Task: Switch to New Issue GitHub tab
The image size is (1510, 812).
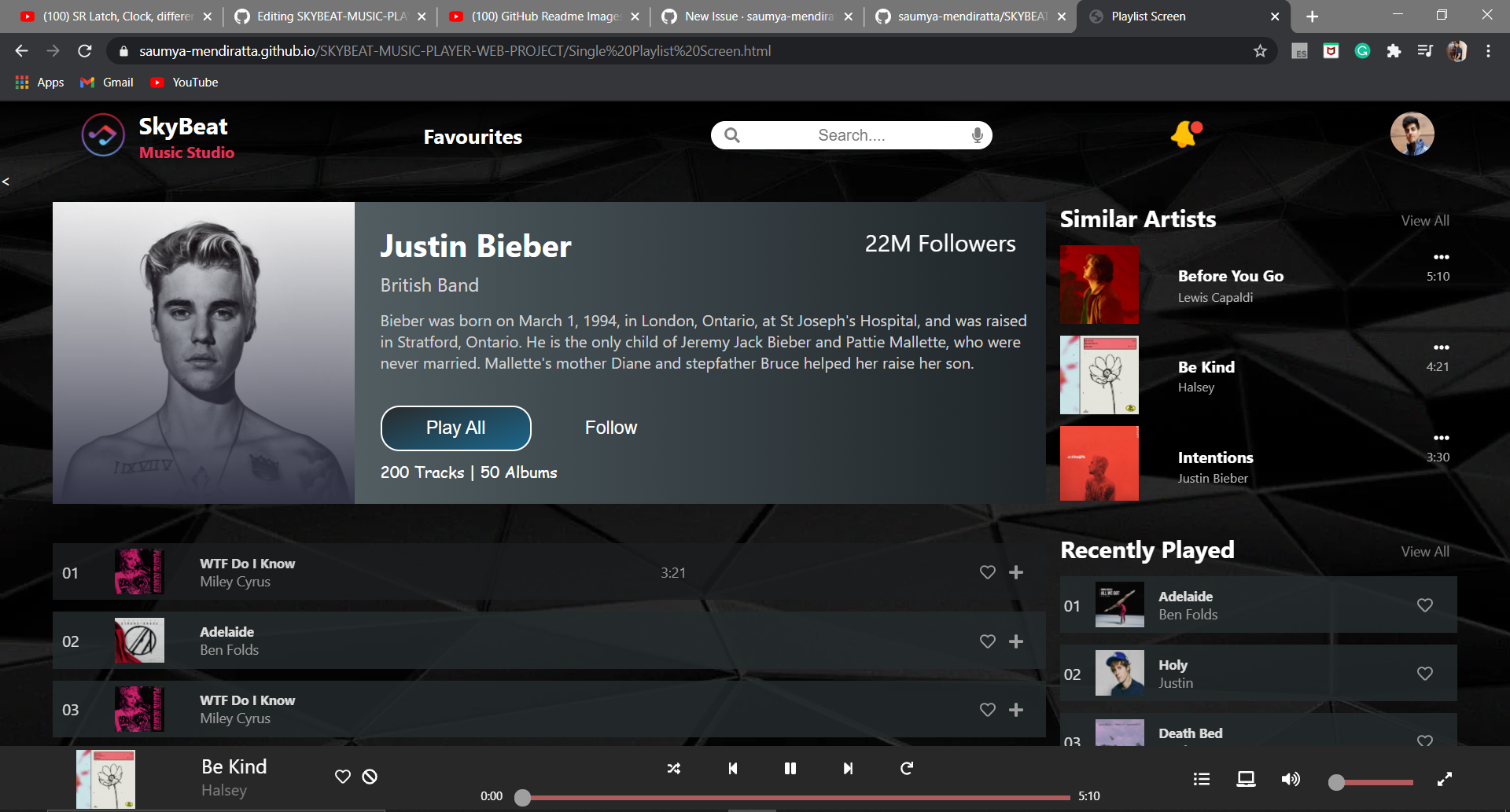Action: pyautogui.click(x=757, y=17)
